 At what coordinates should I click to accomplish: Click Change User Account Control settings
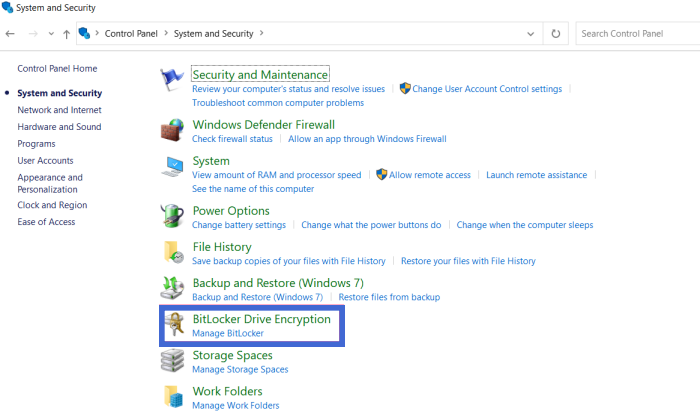pos(487,89)
